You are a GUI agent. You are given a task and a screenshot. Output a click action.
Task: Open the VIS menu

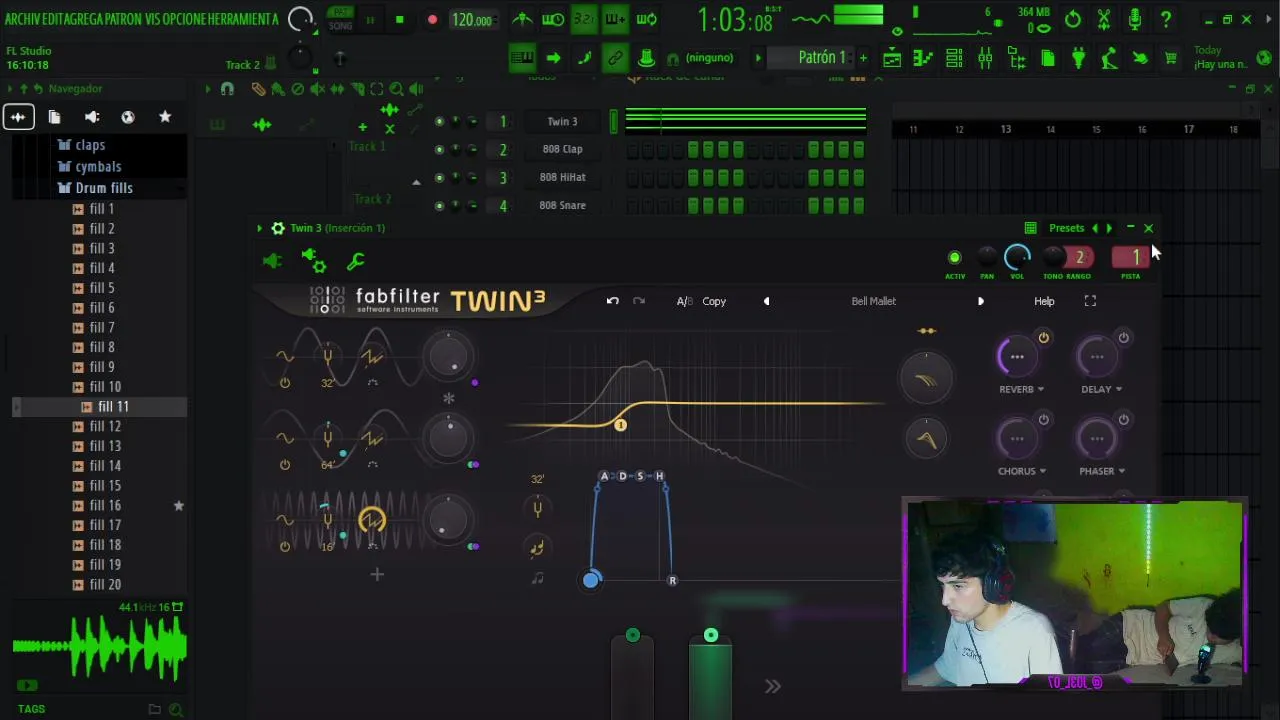pyautogui.click(x=154, y=19)
